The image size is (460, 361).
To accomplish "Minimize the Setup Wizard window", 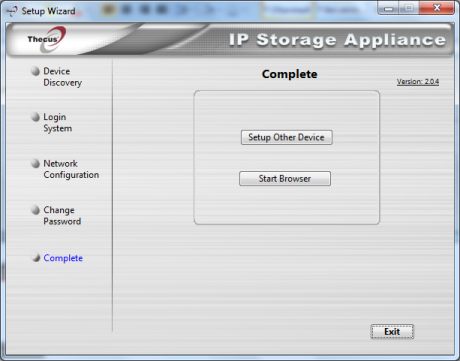I will [388, 8].
